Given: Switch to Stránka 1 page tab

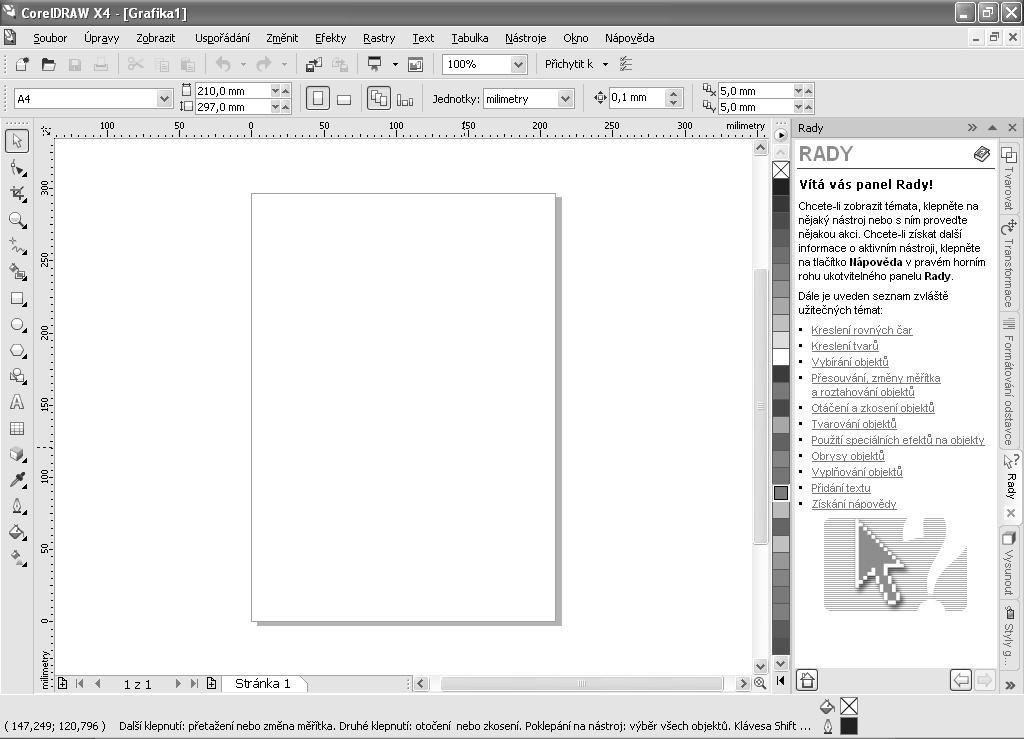Looking at the screenshot, I should [263, 684].
